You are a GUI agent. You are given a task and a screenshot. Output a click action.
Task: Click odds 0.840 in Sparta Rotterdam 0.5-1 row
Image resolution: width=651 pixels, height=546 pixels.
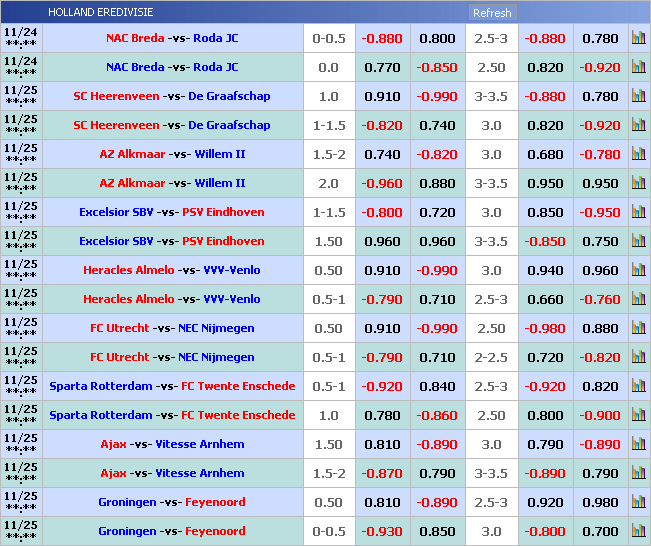(437, 386)
